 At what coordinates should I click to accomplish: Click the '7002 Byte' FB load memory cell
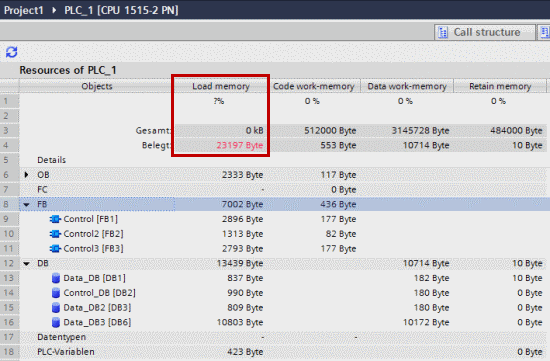tap(242, 204)
